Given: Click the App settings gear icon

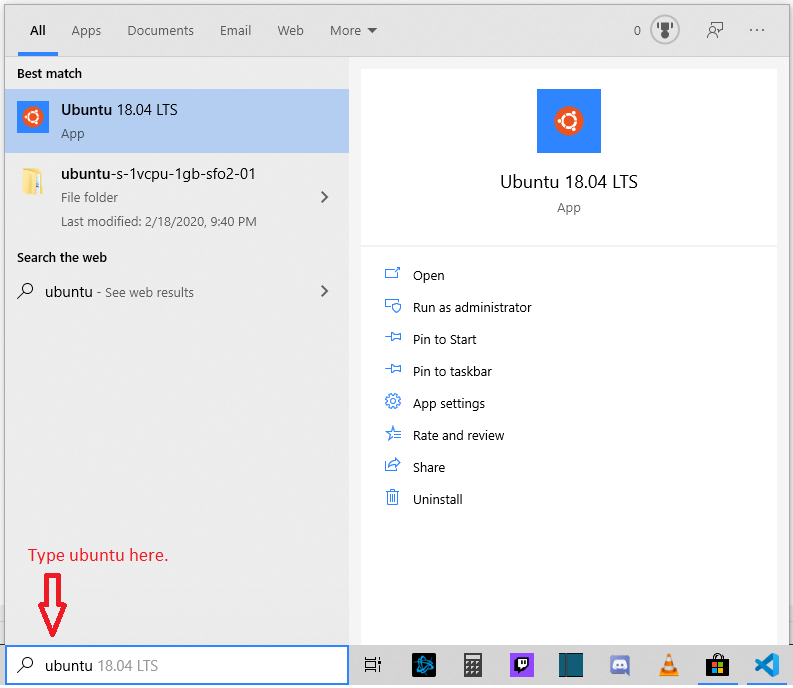Looking at the screenshot, I should click(392, 401).
